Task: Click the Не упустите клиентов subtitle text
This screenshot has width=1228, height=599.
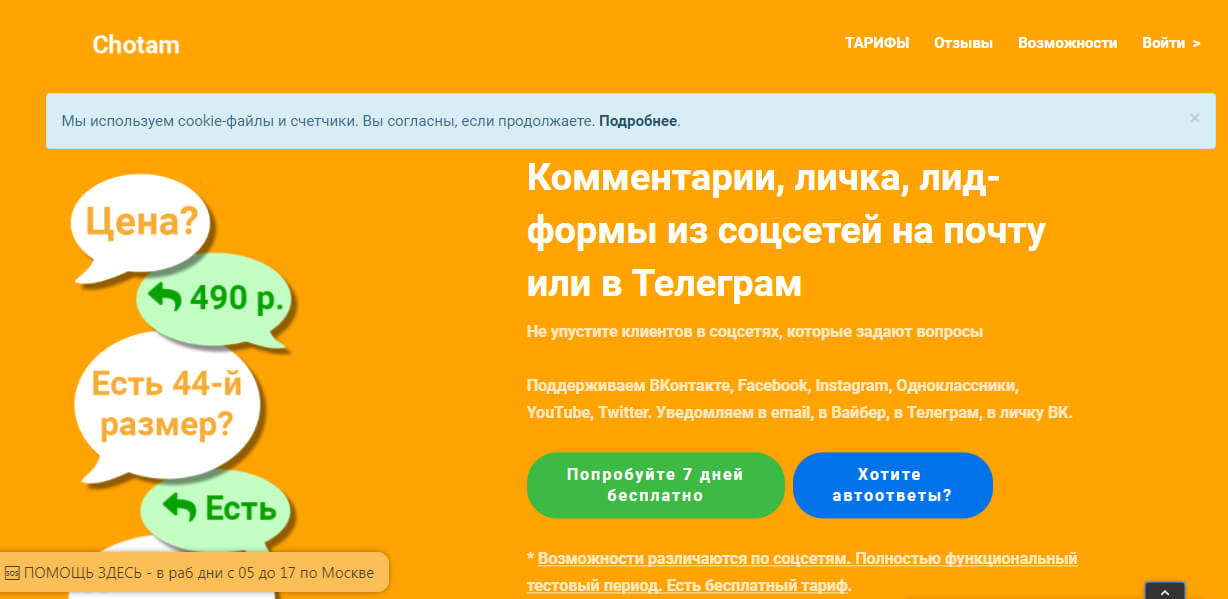Action: click(754, 332)
